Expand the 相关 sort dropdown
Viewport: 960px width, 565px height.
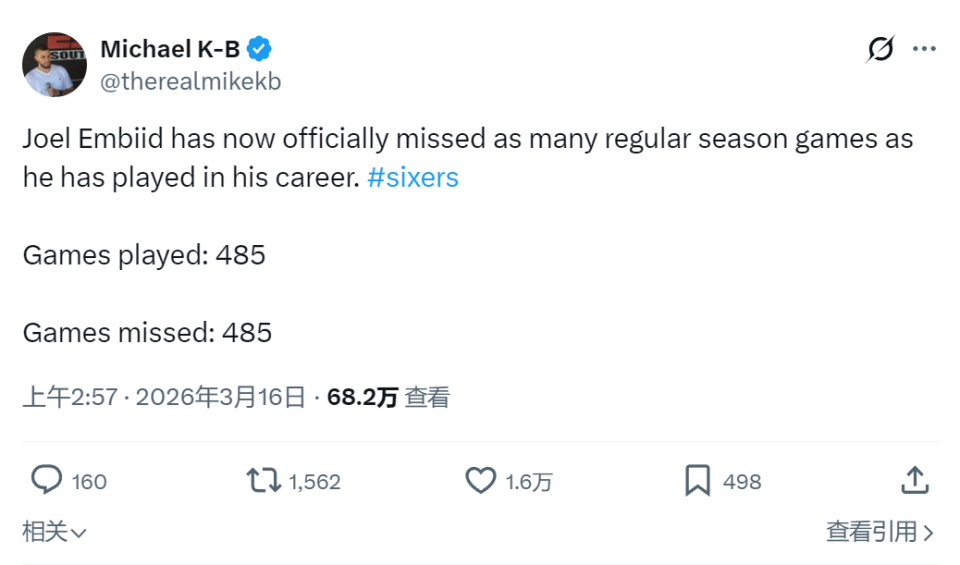tap(55, 532)
